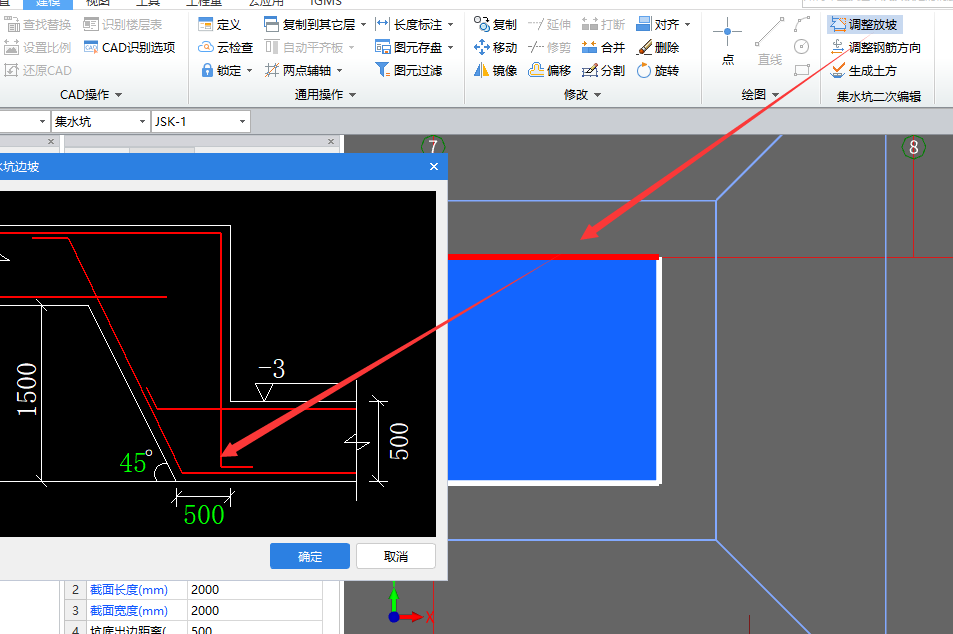This screenshot has height=634, width=953.
Task: Close the 坑边坡 dialog
Action: tap(434, 167)
